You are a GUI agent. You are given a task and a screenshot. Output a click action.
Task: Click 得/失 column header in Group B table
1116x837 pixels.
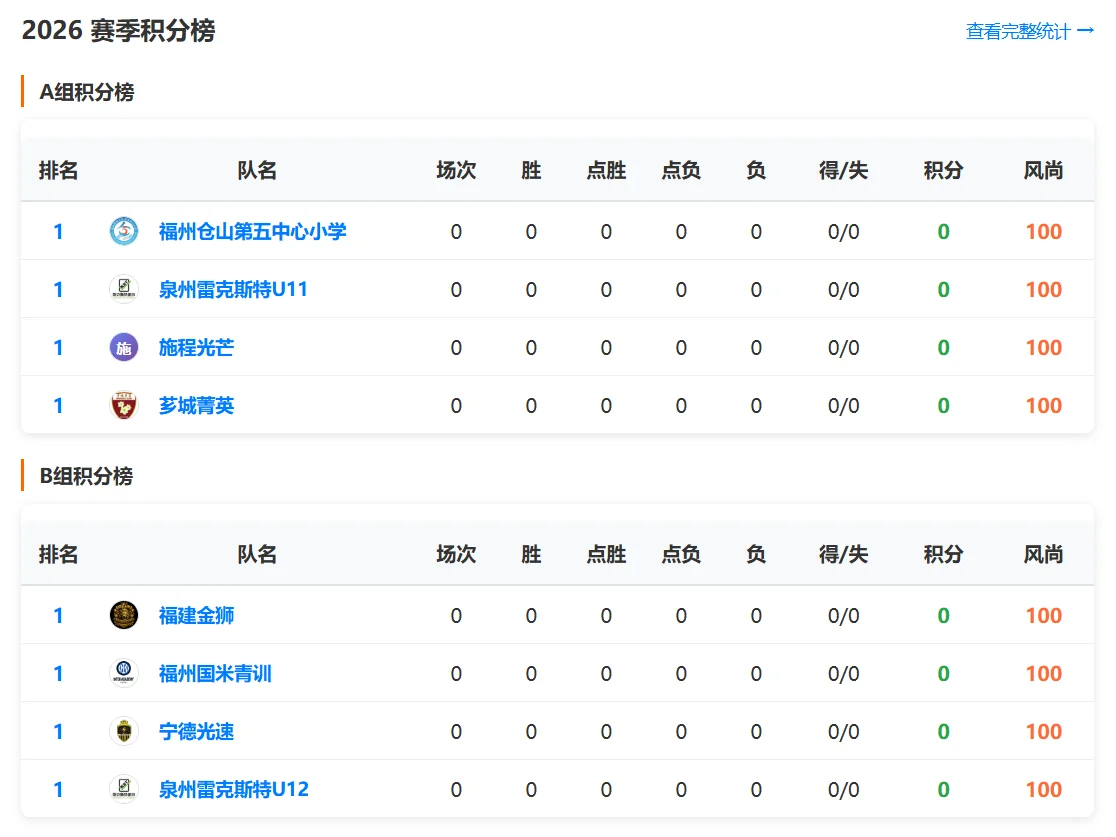coord(843,554)
